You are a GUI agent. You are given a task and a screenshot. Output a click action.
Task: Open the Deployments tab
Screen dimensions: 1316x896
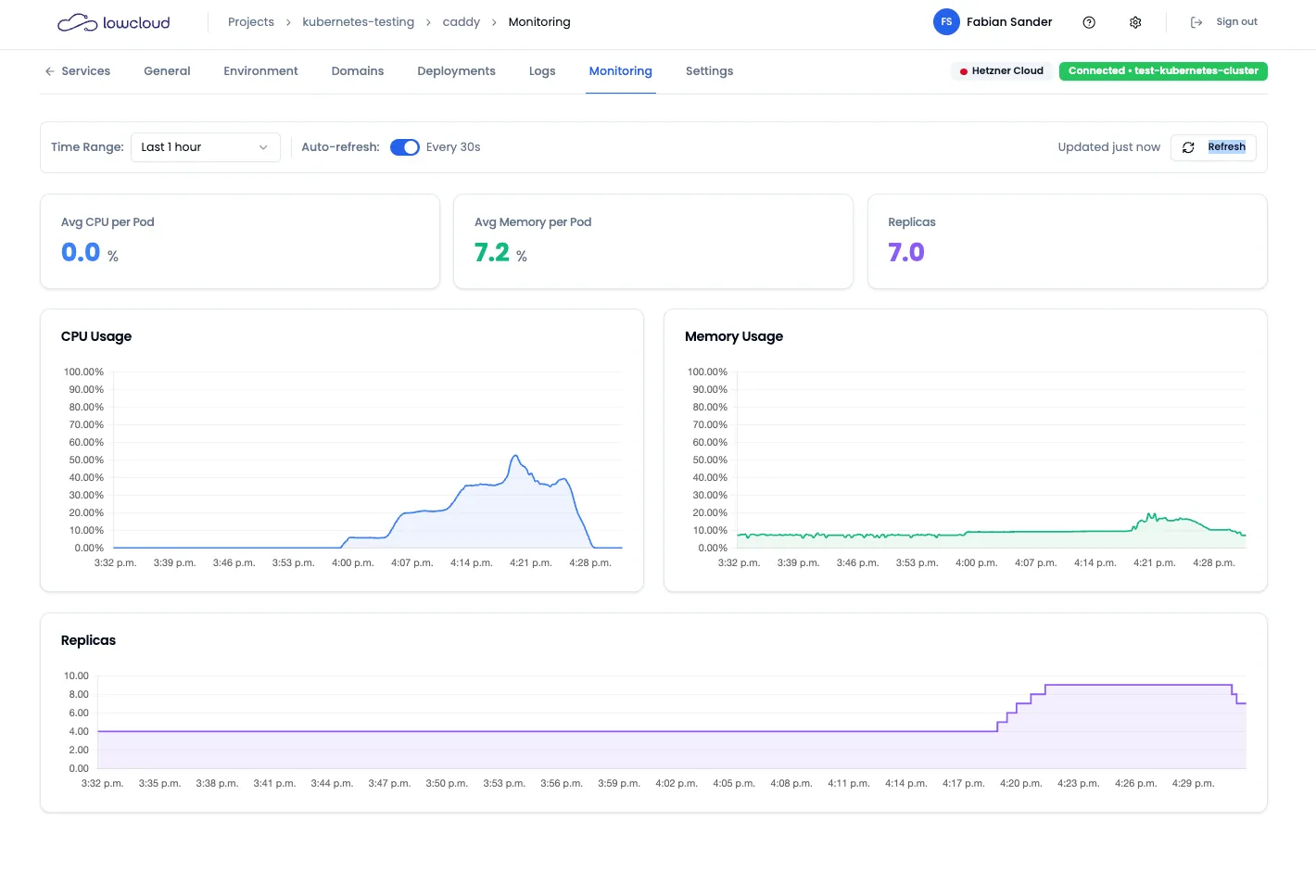tap(456, 71)
